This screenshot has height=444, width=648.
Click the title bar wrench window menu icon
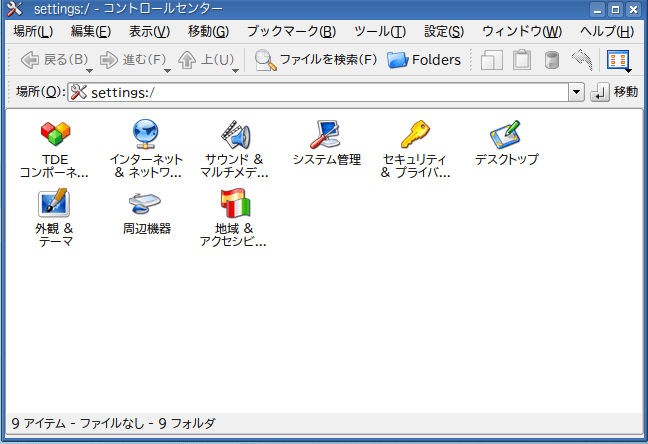[15, 9]
